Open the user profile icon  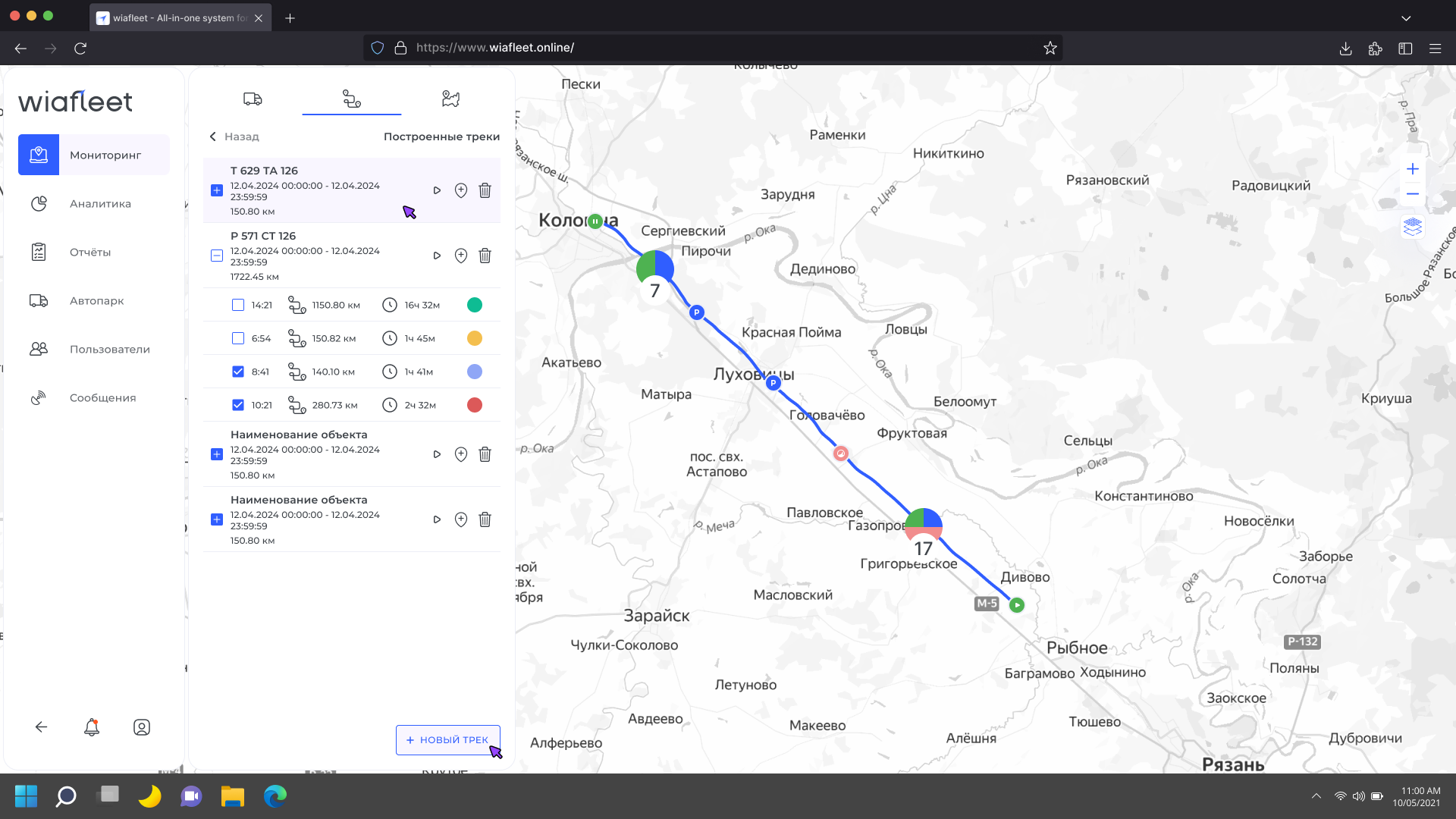142,727
